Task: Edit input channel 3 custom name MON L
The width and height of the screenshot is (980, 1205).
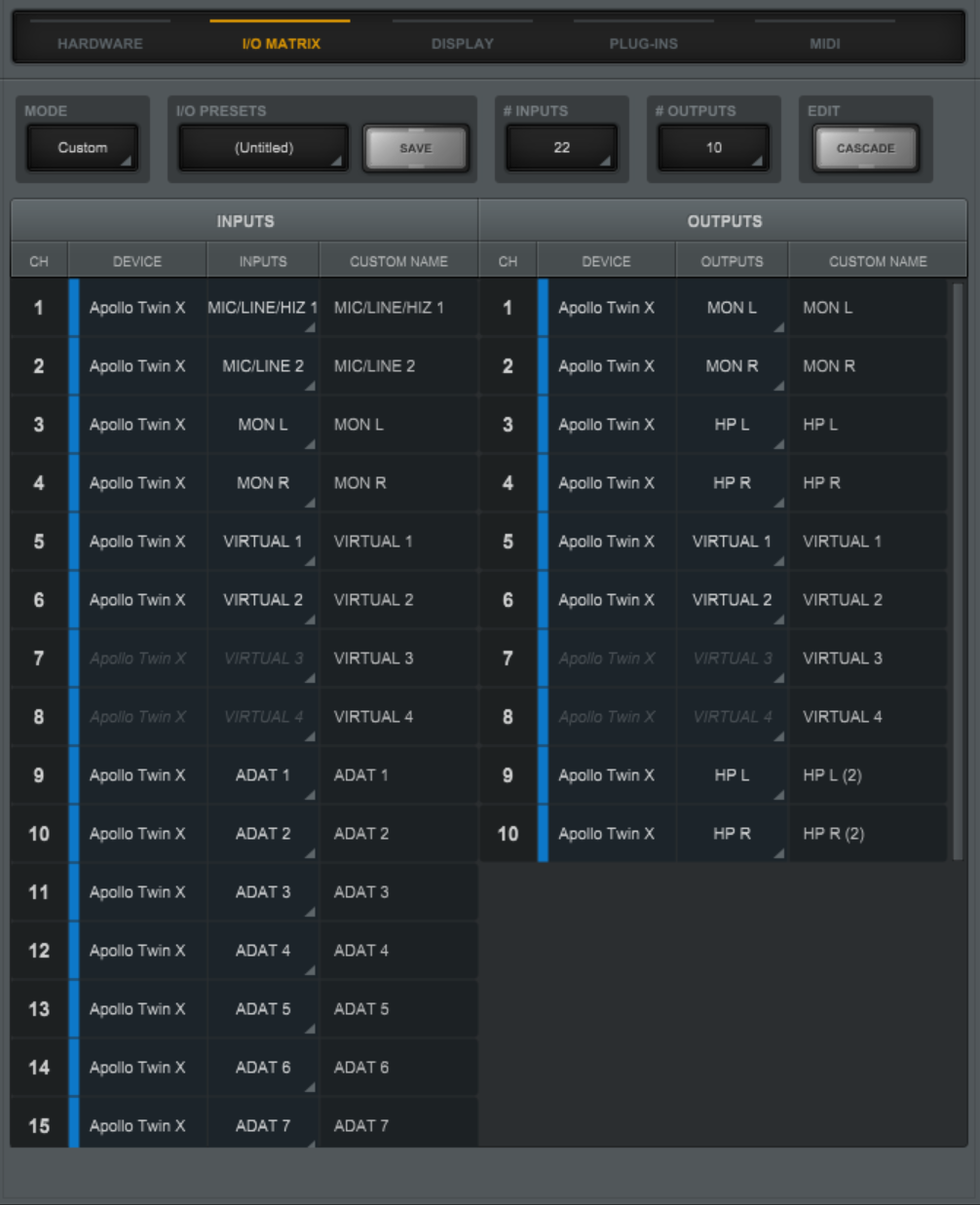Action: pyautogui.click(x=399, y=425)
